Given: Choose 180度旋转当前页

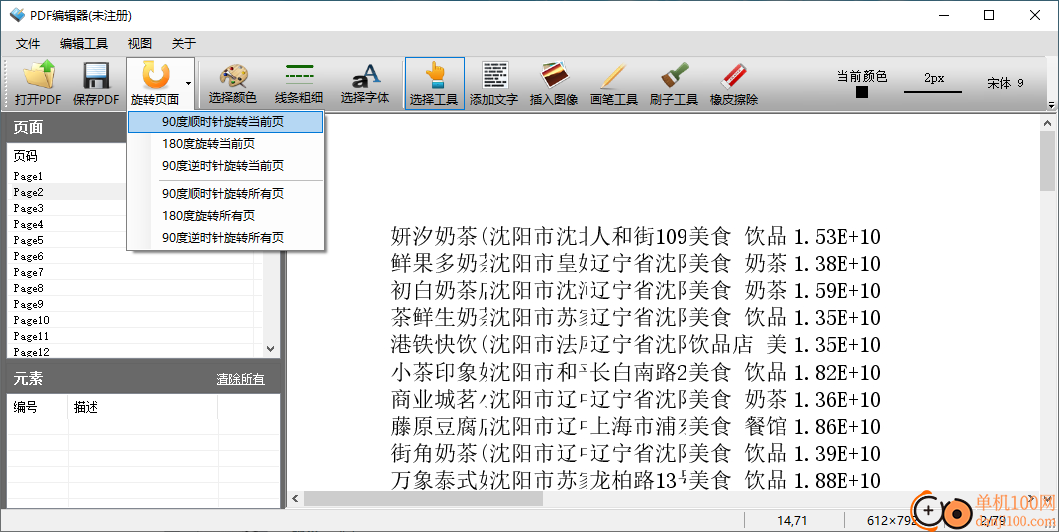Looking at the screenshot, I should point(226,144).
